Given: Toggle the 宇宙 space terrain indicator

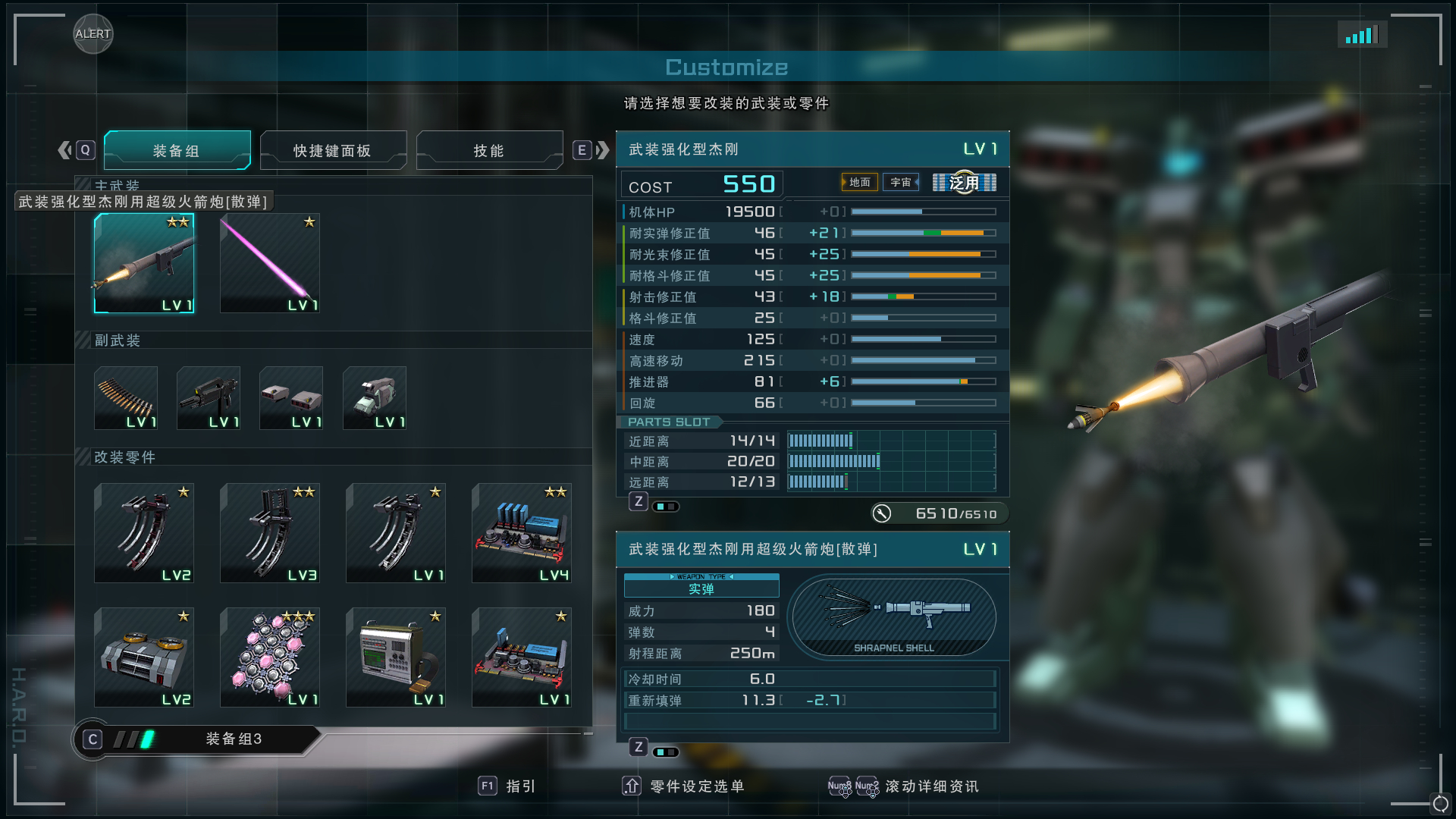Looking at the screenshot, I should 901,183.
